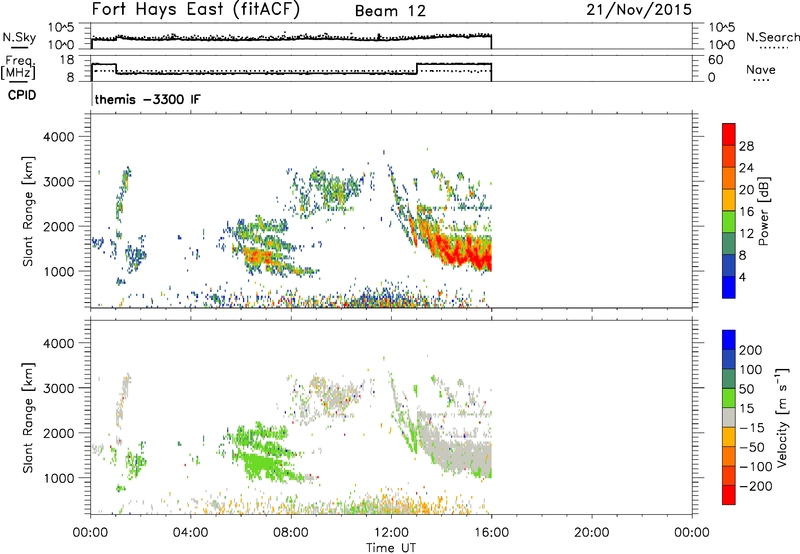Viewport: 800px width, 554px height.
Task: Click the 'Time UT' axis title
Action: coord(391,548)
